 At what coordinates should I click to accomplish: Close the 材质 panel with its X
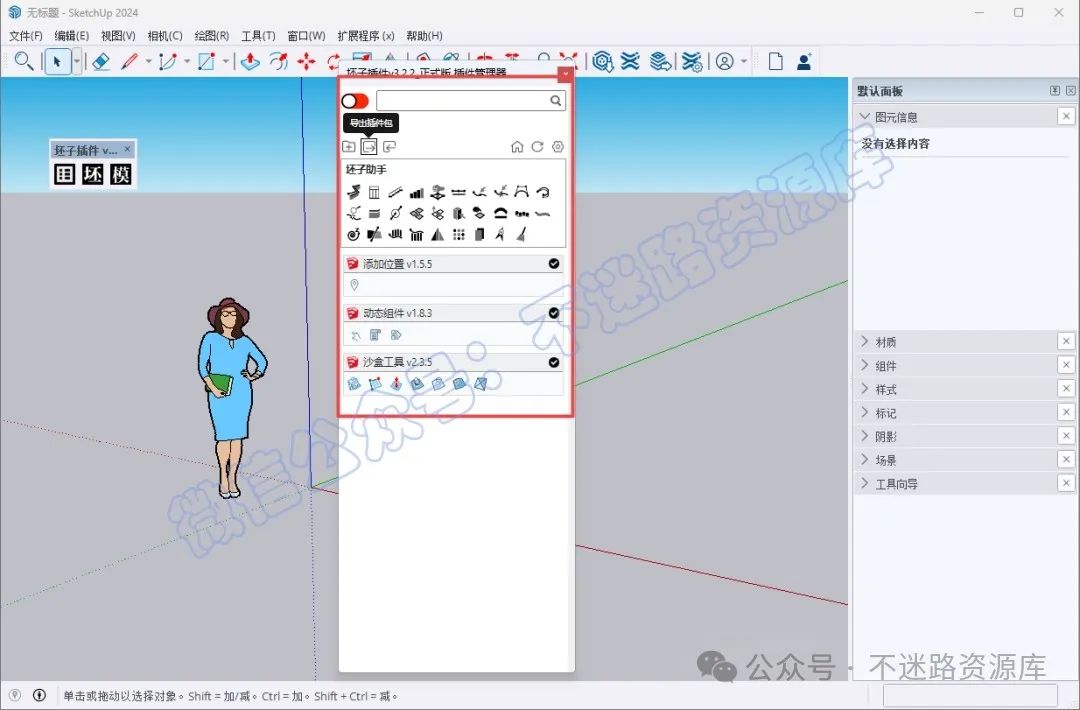pos(1066,342)
